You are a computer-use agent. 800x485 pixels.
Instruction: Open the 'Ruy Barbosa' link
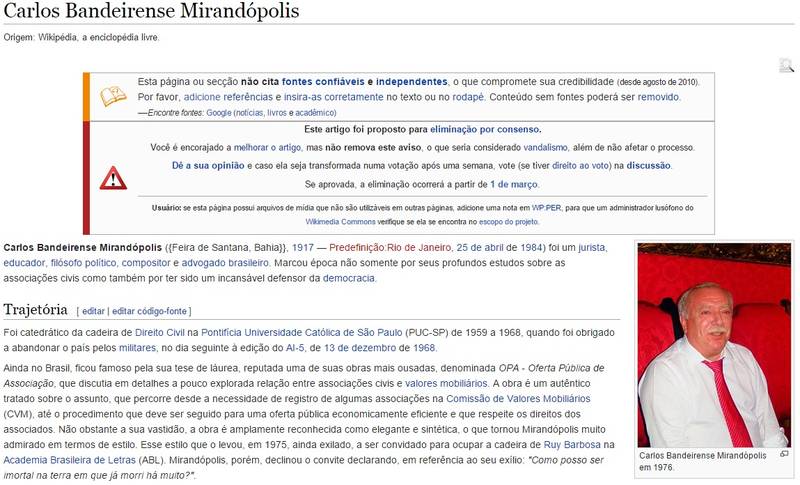coord(571,445)
